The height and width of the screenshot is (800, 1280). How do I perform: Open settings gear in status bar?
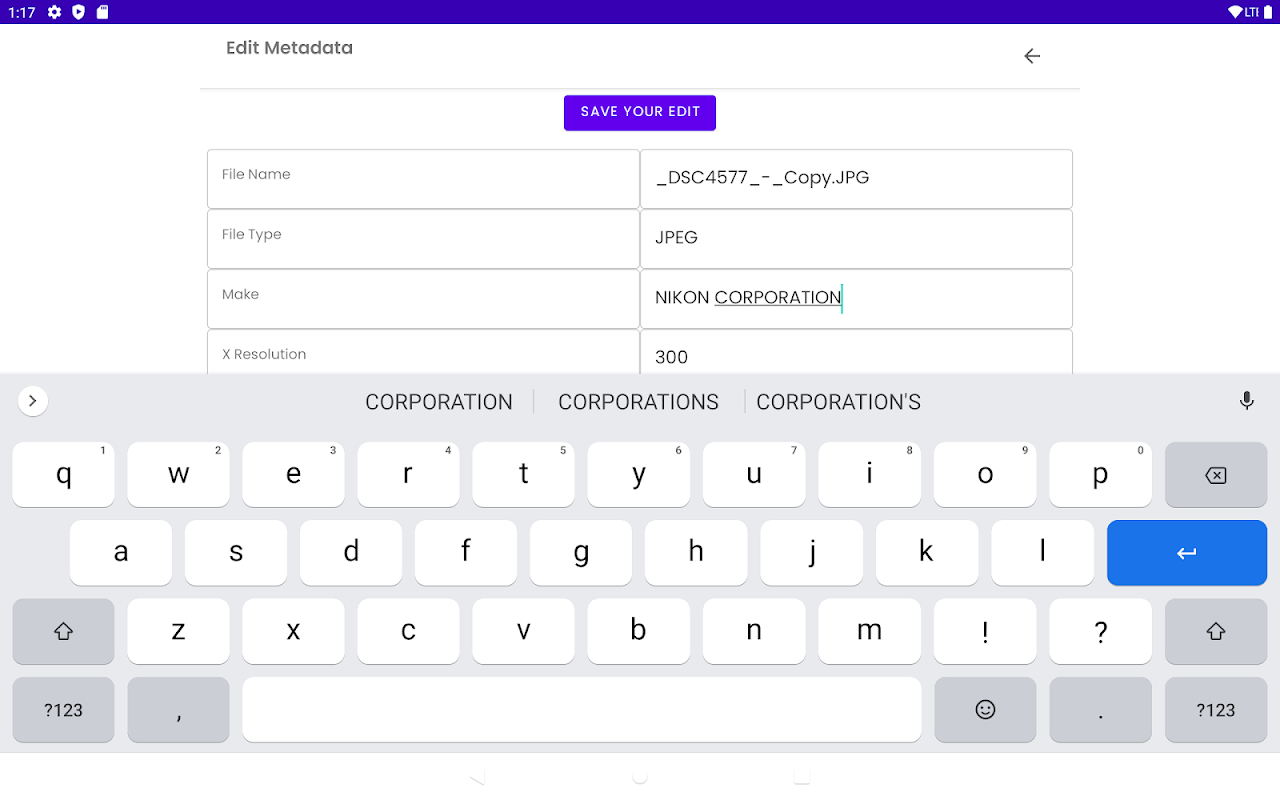point(54,12)
